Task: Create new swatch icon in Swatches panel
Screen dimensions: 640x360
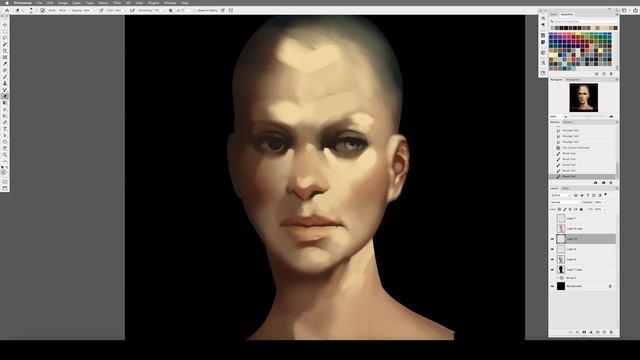Action: tap(604, 74)
